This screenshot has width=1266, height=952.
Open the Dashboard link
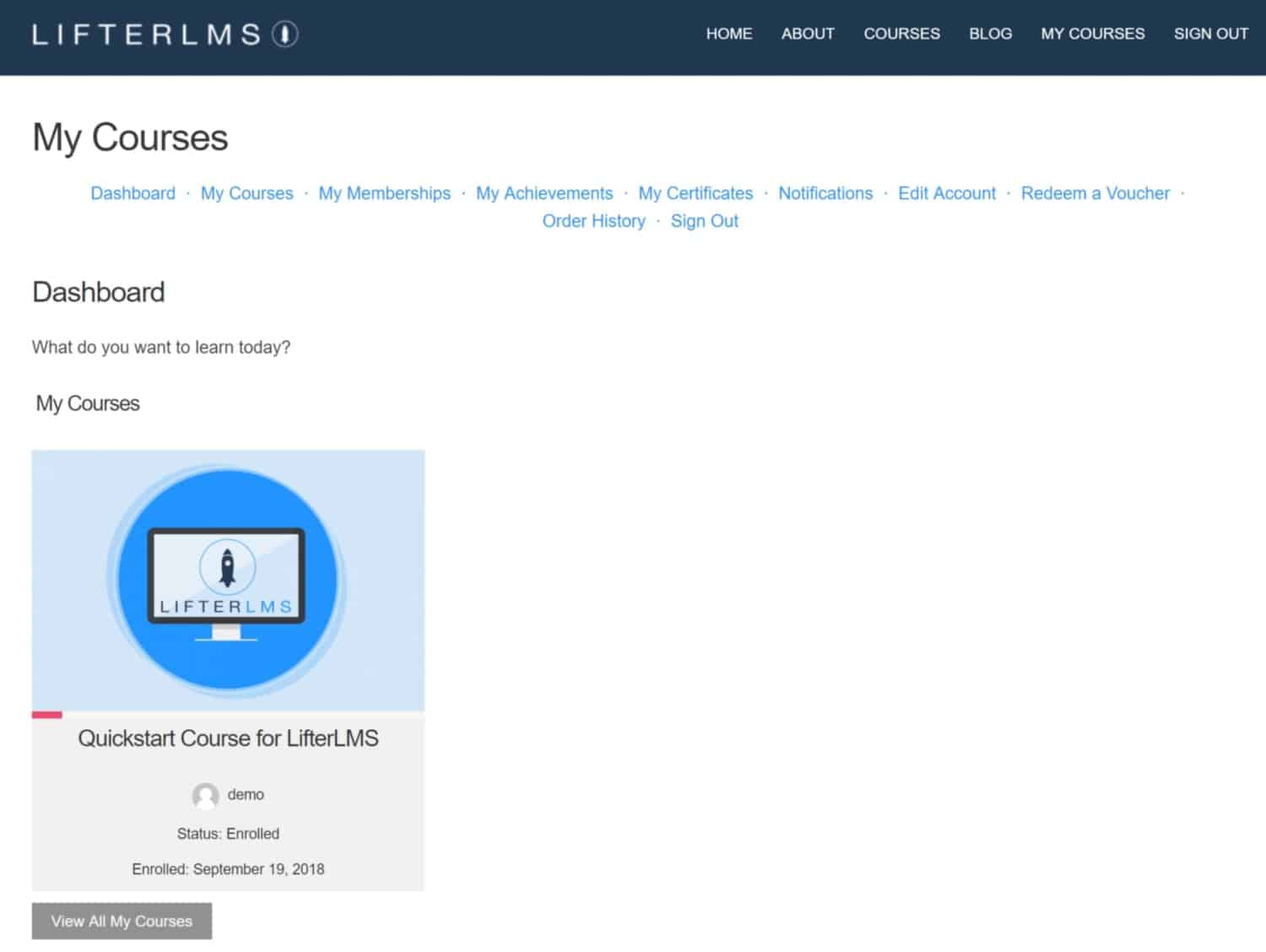coord(133,193)
